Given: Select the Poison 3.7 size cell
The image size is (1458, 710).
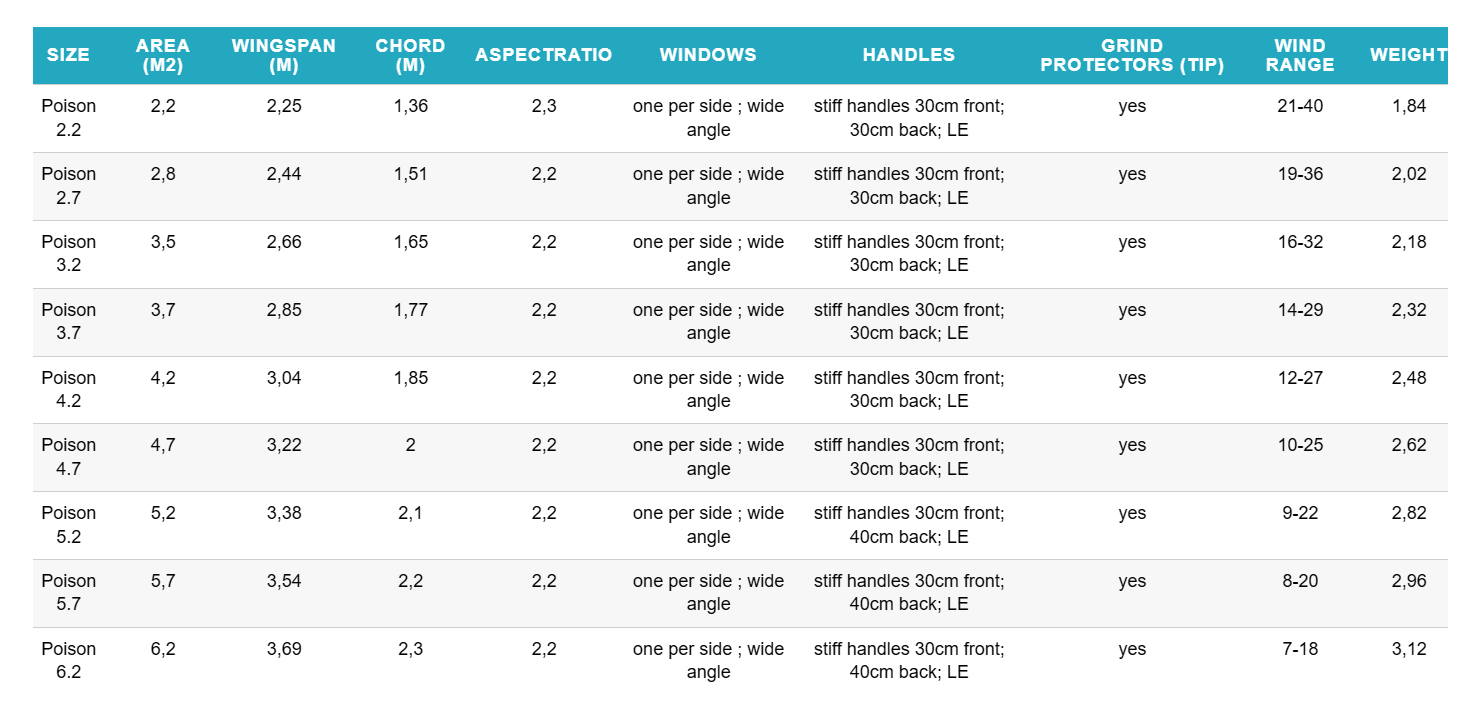Looking at the screenshot, I should [68, 322].
